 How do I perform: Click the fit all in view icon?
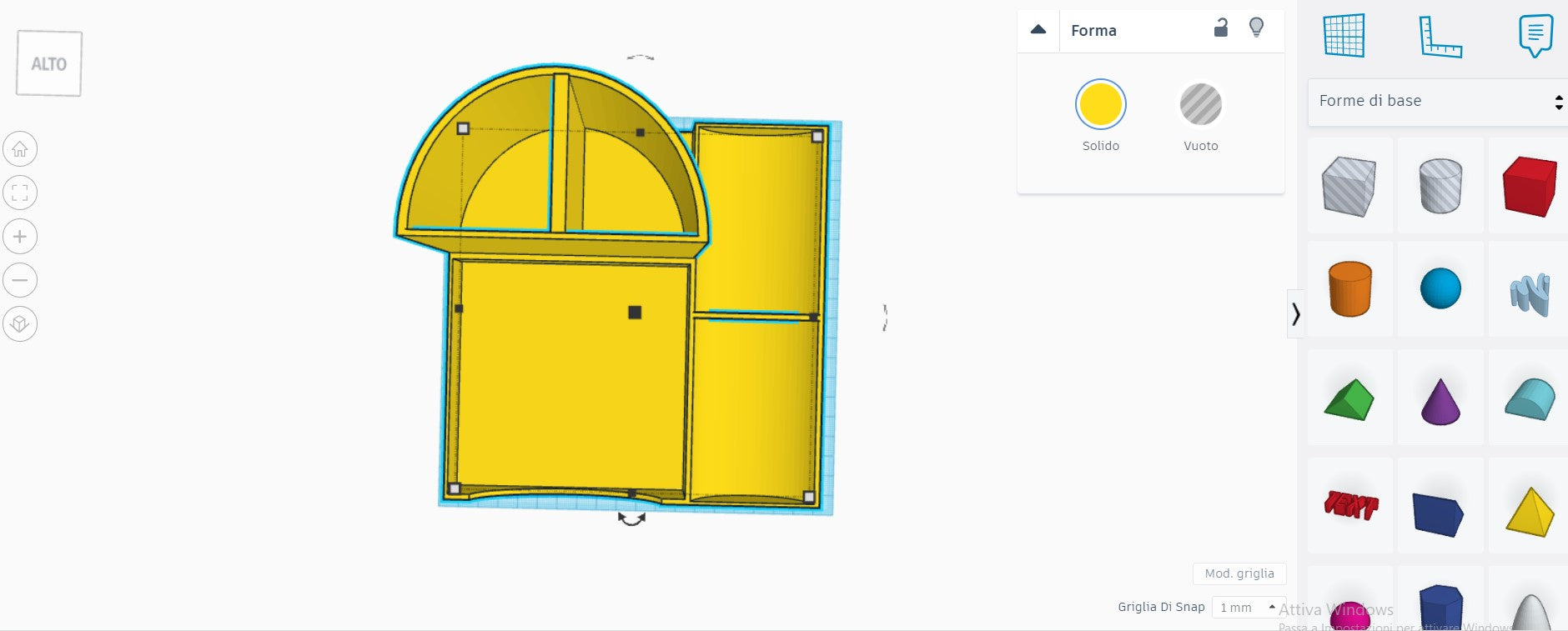click(20, 193)
